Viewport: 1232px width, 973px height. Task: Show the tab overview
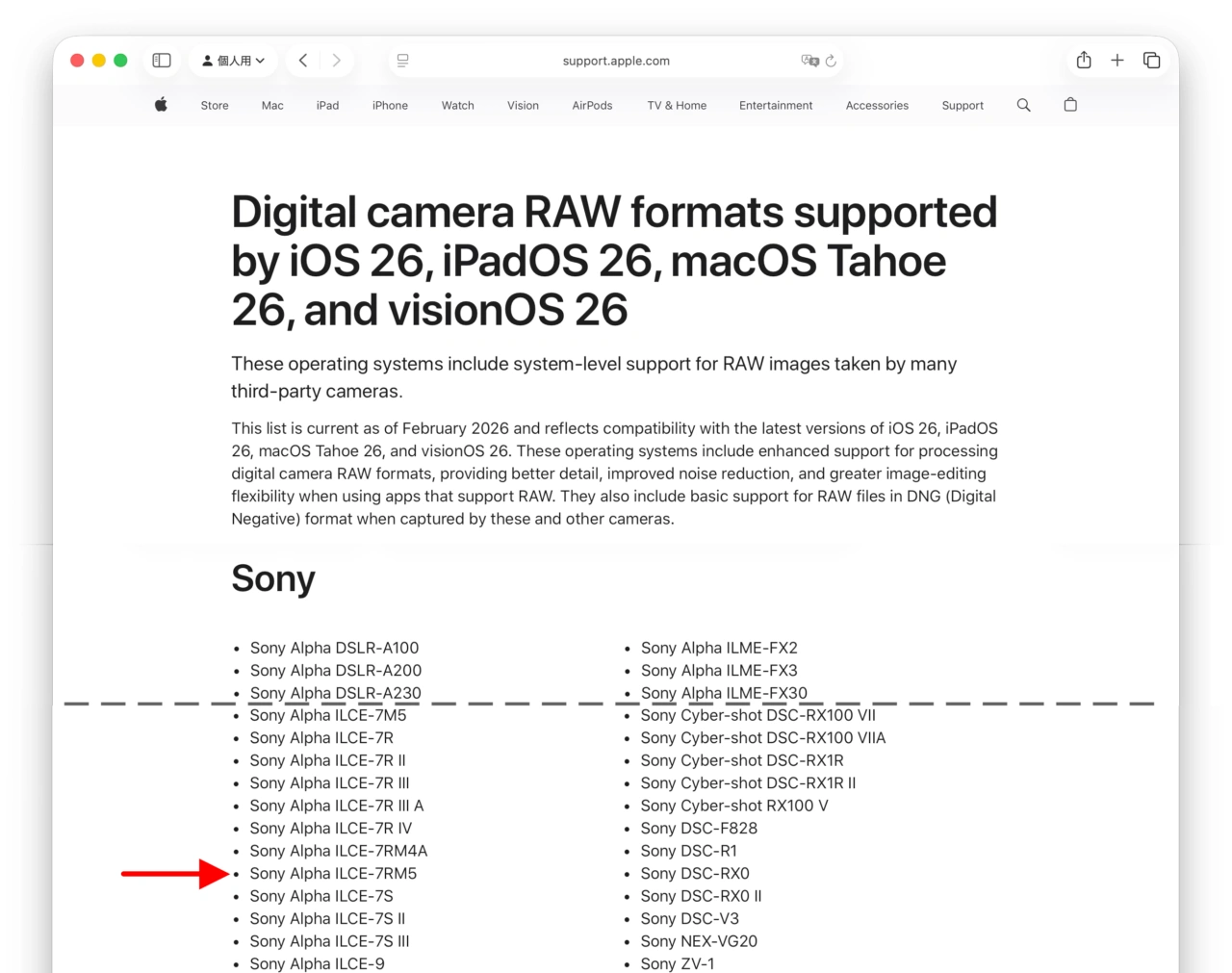point(1151,61)
